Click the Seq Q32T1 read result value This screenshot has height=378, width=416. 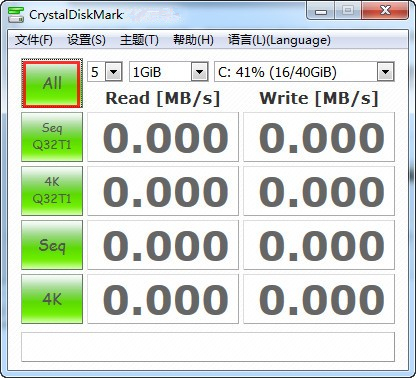[163, 137]
